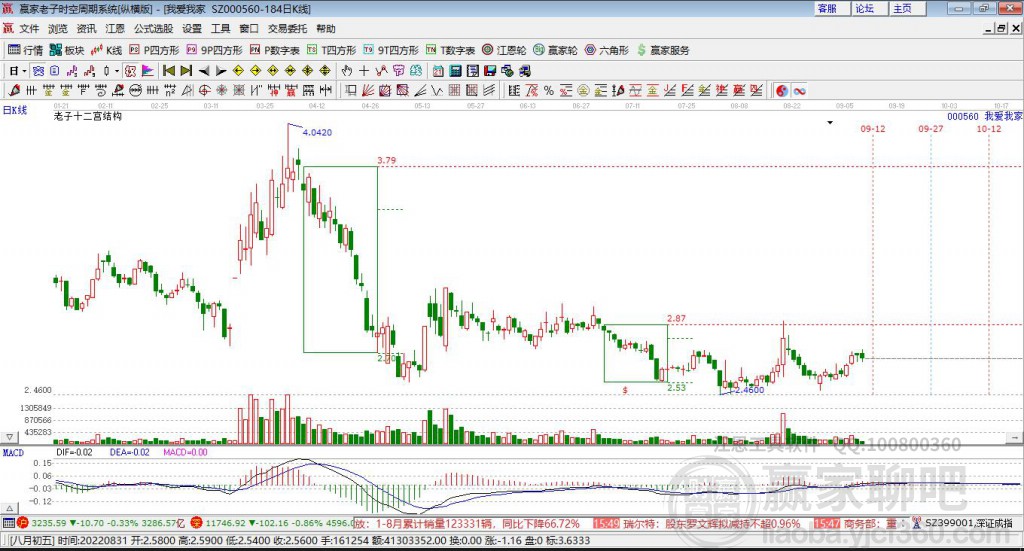
Task: Click the calendar icon in toolbar
Action: pyautogui.click(x=438, y=71)
